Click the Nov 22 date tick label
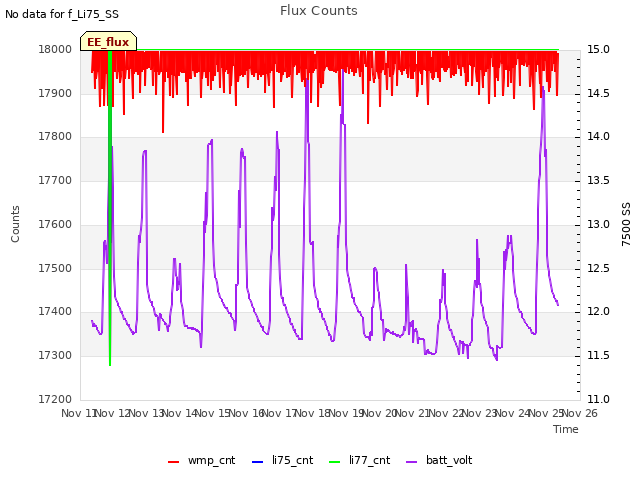The image size is (640, 480). click(x=447, y=413)
